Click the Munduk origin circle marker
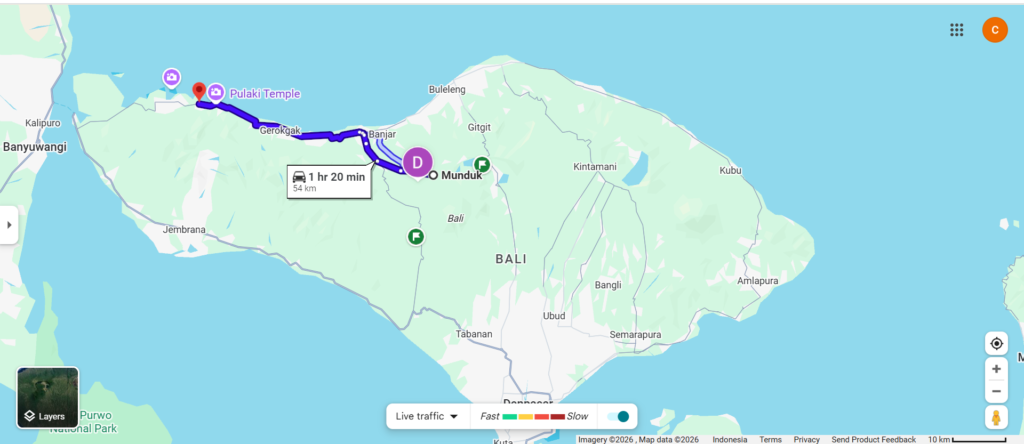Screen dimensions: 1024x444 click(x=432, y=175)
